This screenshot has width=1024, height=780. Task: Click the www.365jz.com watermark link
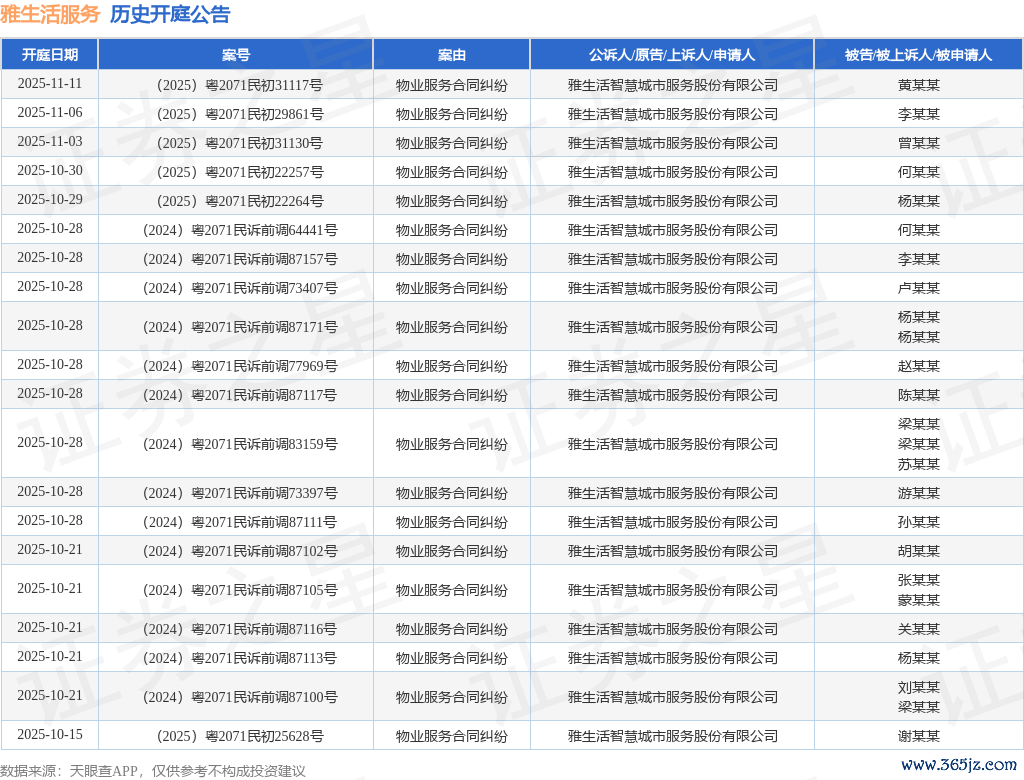[958, 765]
